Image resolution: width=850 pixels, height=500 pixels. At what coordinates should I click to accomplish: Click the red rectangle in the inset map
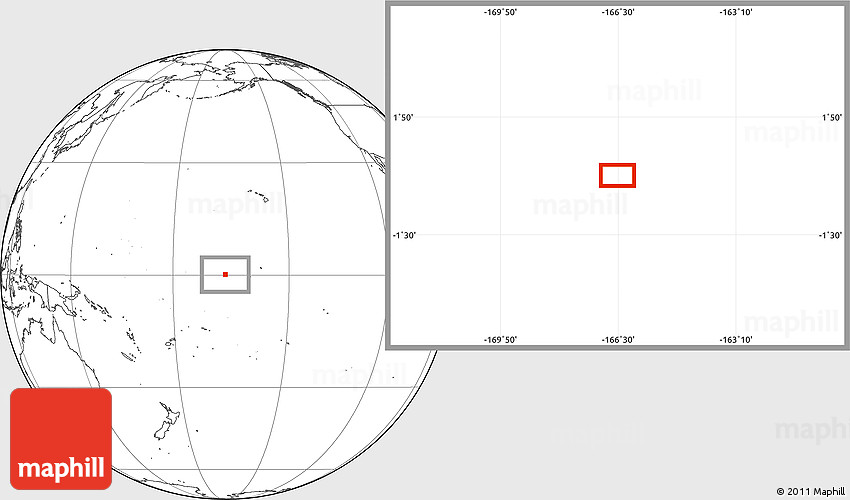tap(617, 175)
